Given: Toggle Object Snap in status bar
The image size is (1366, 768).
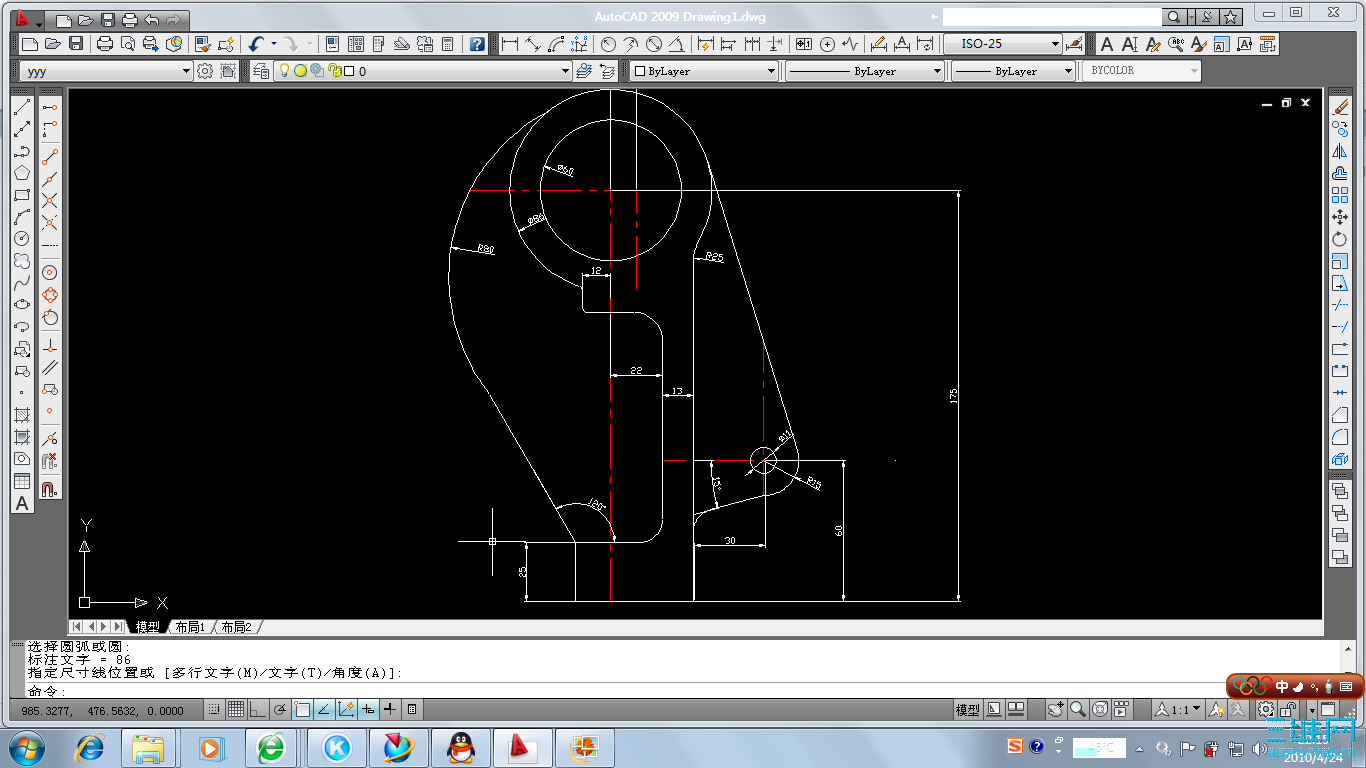Looking at the screenshot, I should pyautogui.click(x=302, y=709).
